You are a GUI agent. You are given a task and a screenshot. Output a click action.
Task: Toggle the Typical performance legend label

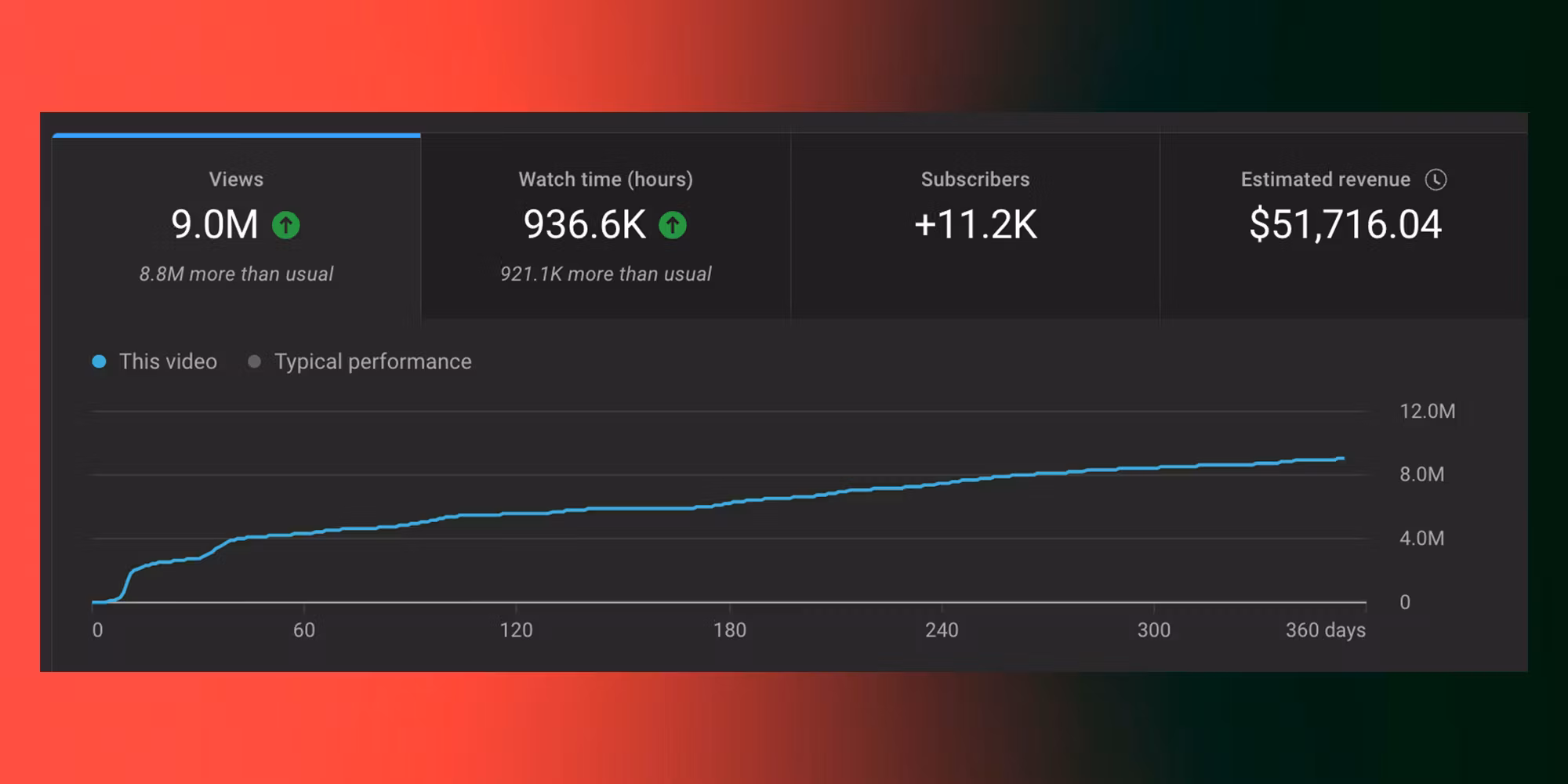(x=372, y=361)
